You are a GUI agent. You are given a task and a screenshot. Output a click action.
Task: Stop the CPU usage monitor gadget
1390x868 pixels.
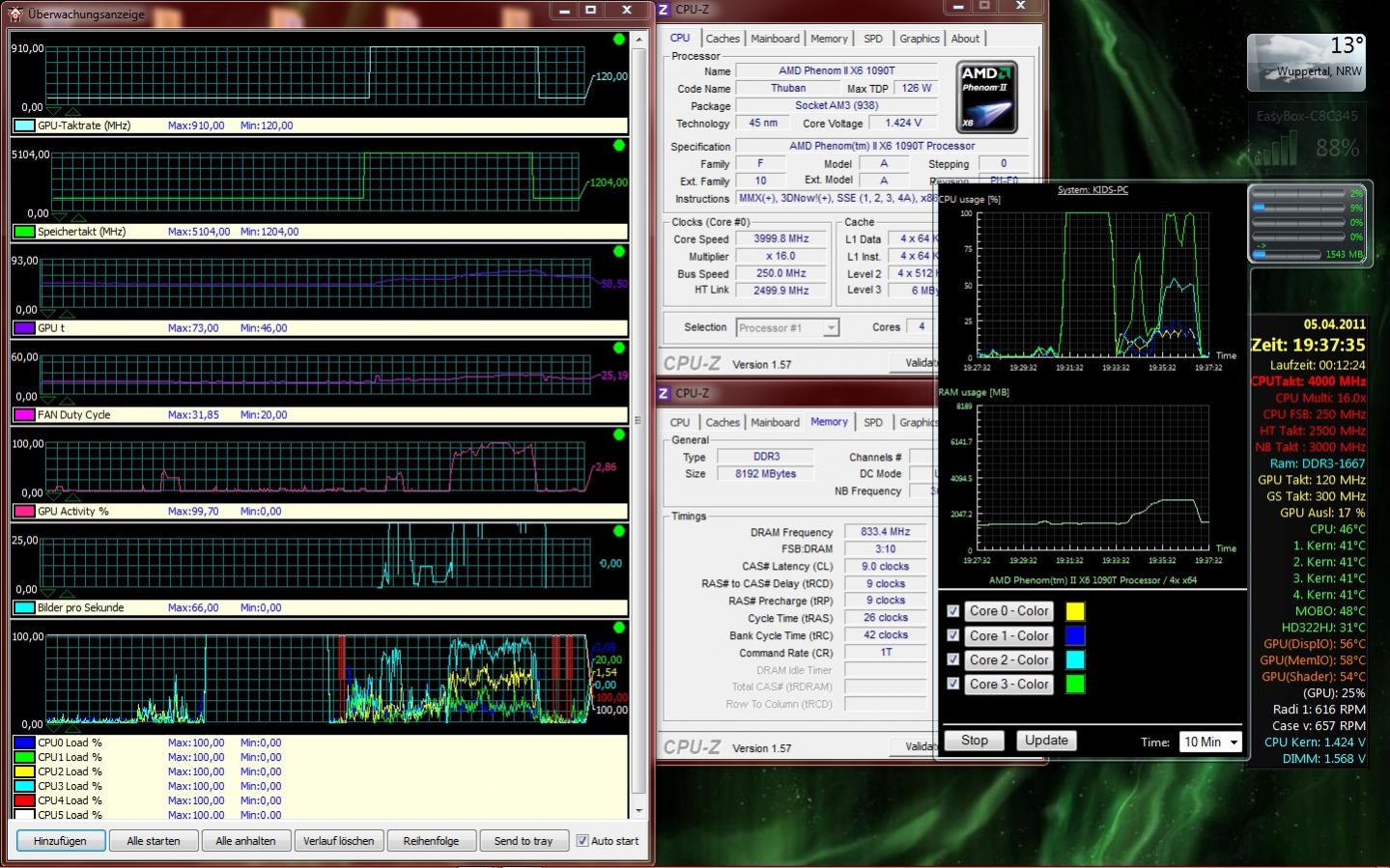975,741
